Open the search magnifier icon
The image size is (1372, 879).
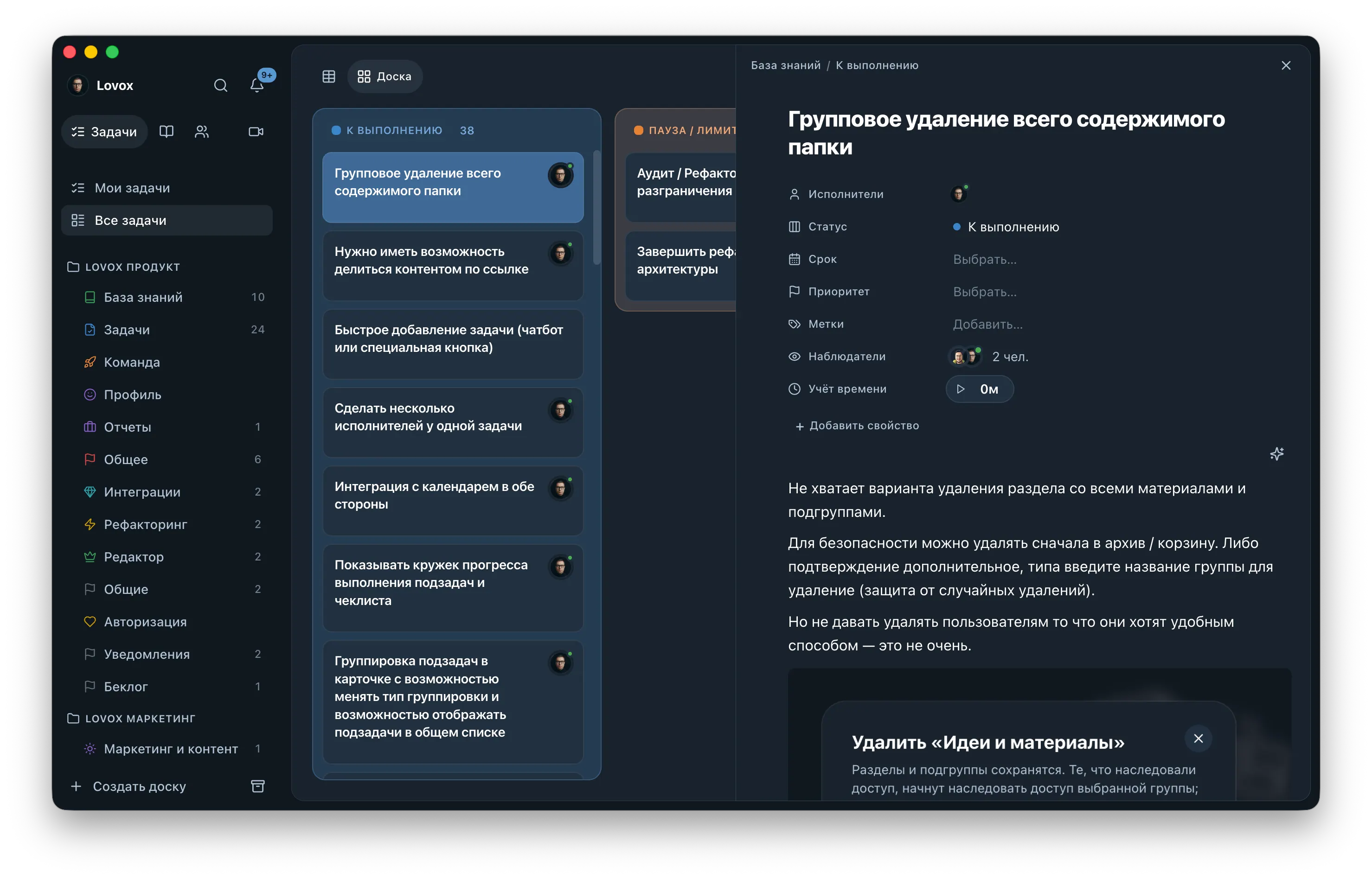click(x=220, y=86)
